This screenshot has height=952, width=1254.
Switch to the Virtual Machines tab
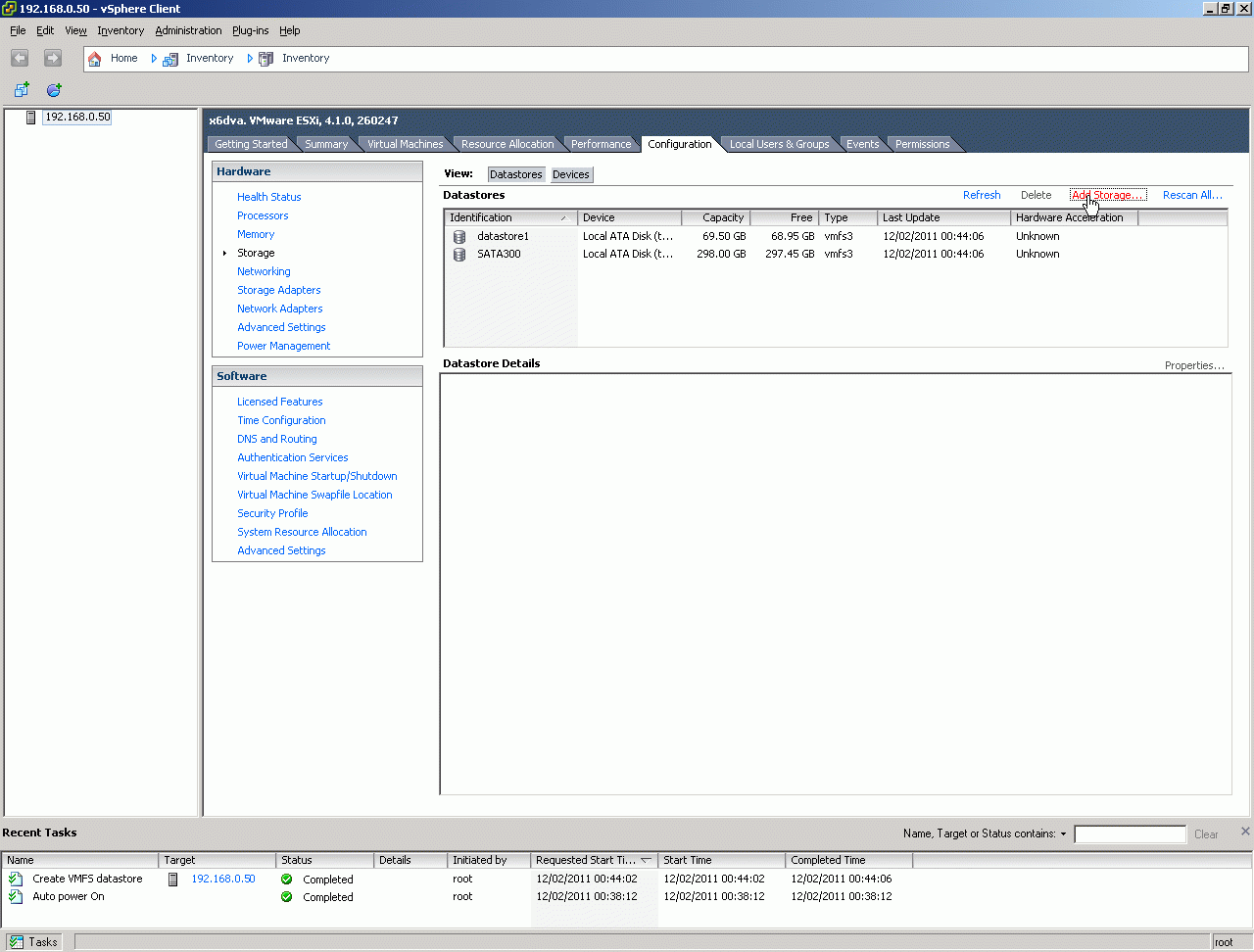click(405, 144)
